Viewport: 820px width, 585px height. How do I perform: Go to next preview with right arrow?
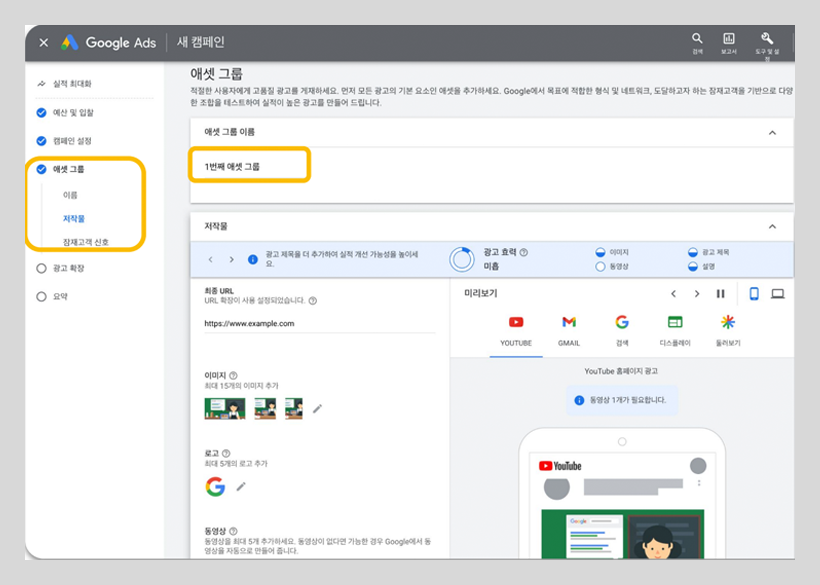tap(697, 294)
